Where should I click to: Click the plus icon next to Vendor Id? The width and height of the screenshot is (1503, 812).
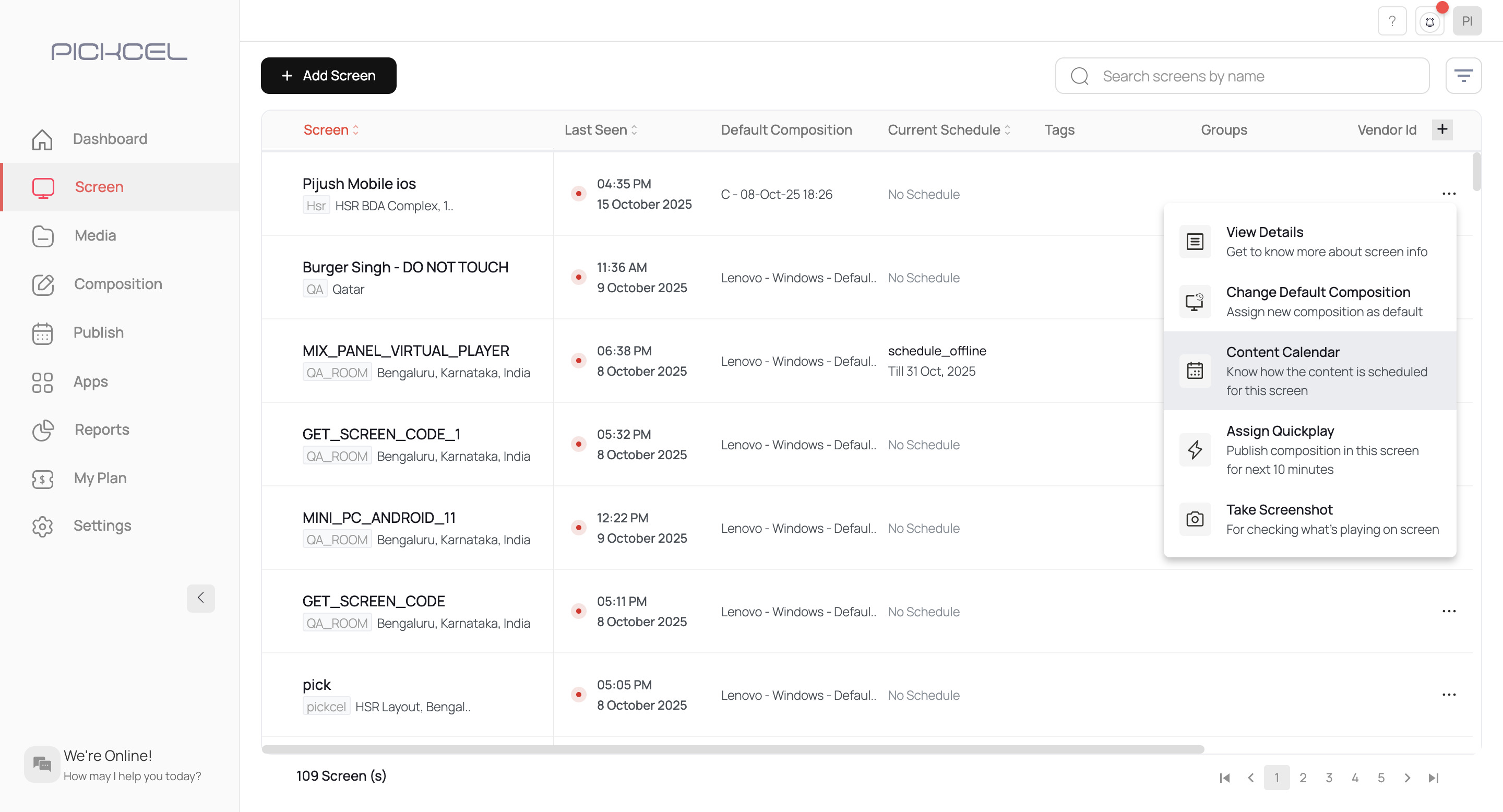pyautogui.click(x=1442, y=129)
